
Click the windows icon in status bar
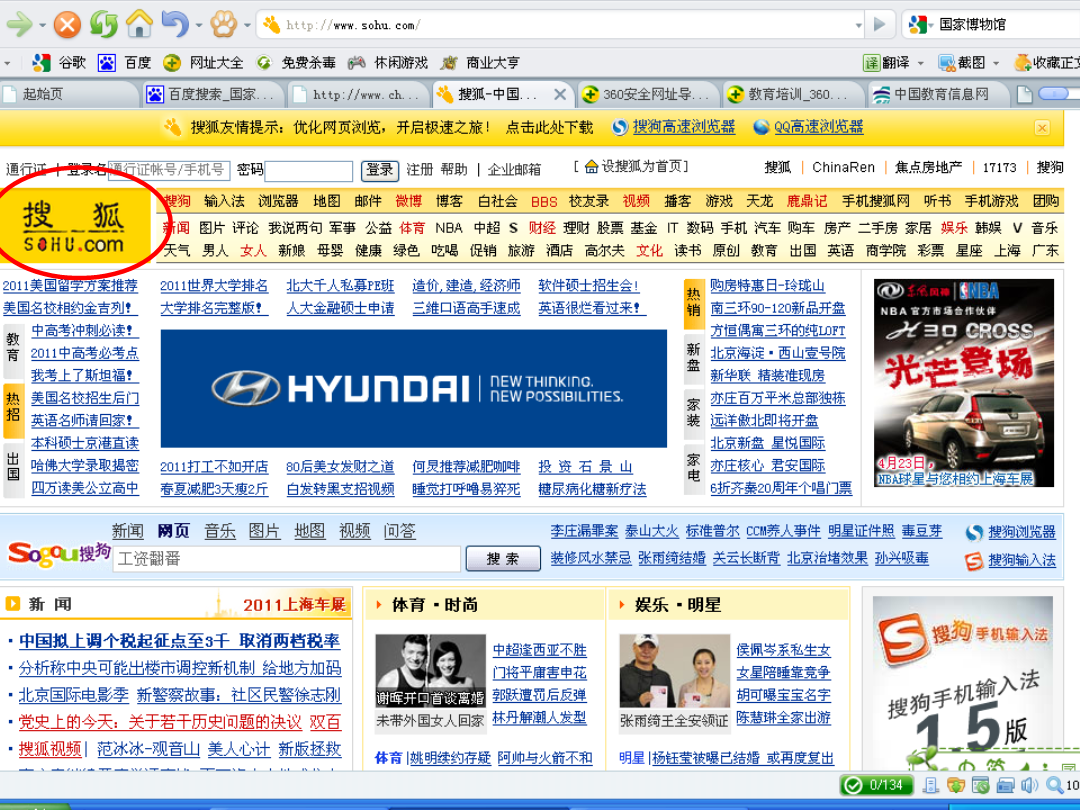coord(1005,785)
